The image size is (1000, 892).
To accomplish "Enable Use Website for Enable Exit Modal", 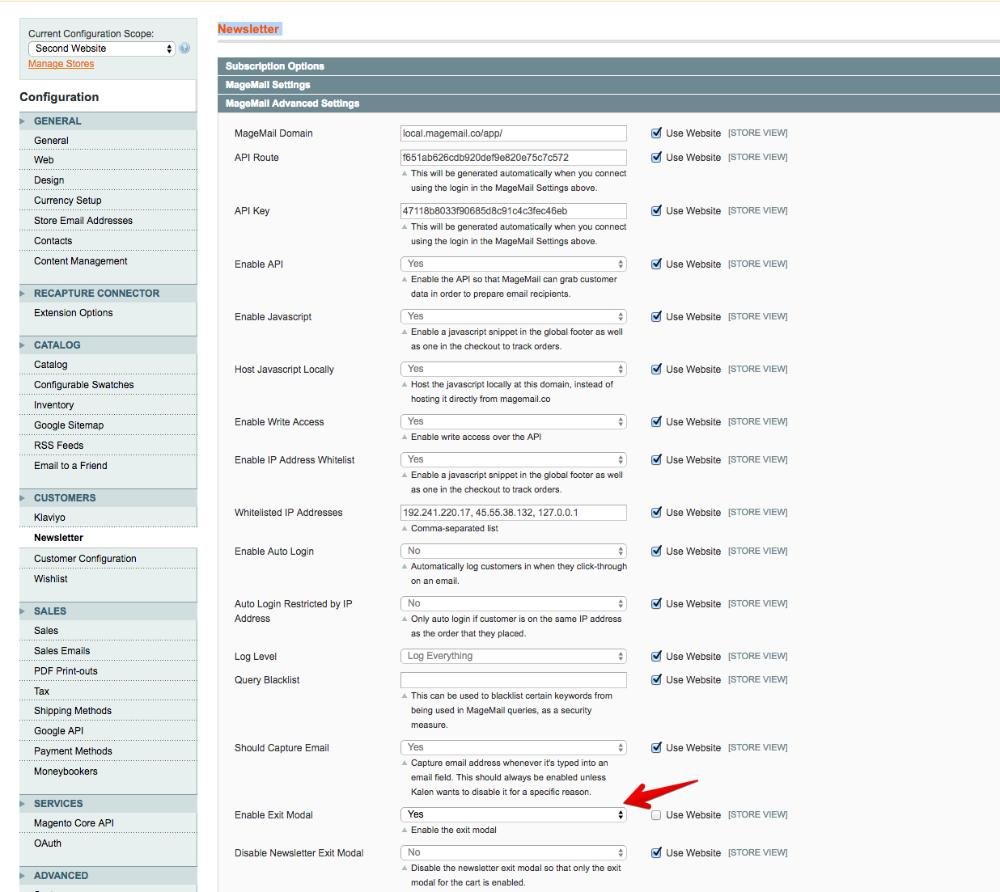I will 656,815.
